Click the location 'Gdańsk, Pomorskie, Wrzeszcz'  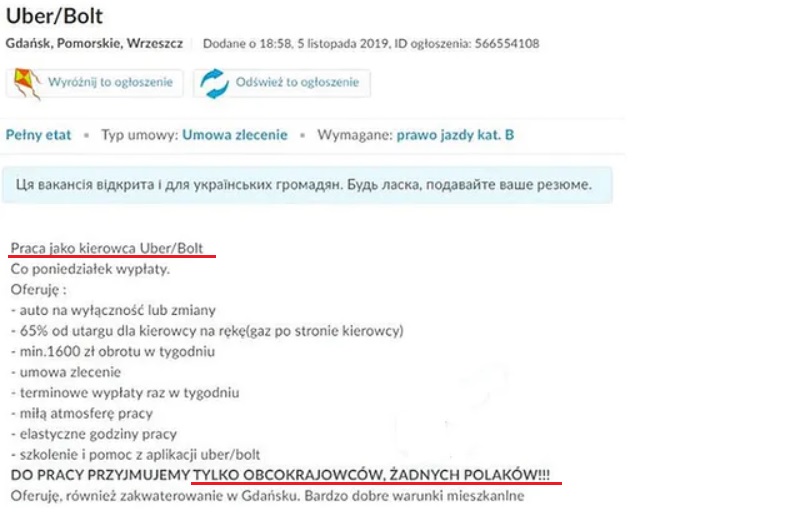94,43
